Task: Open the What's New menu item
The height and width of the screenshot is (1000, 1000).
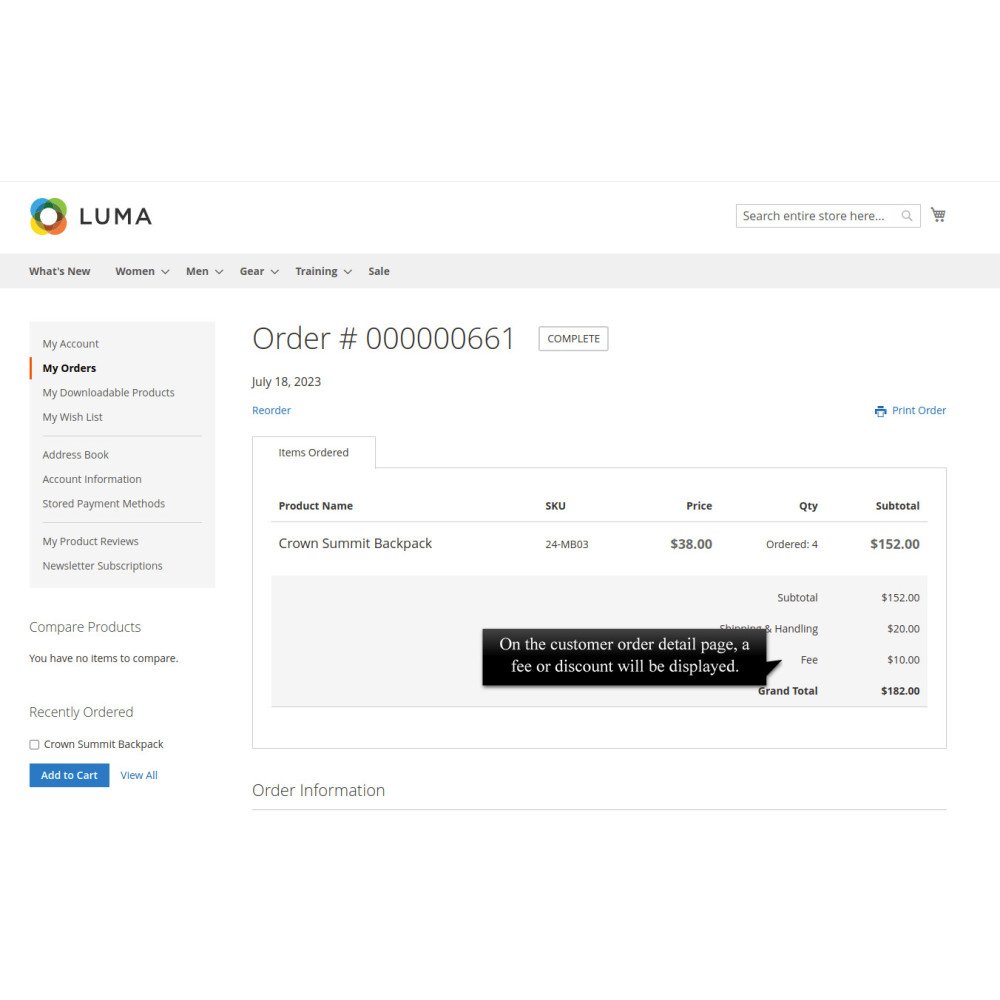Action: coord(59,271)
